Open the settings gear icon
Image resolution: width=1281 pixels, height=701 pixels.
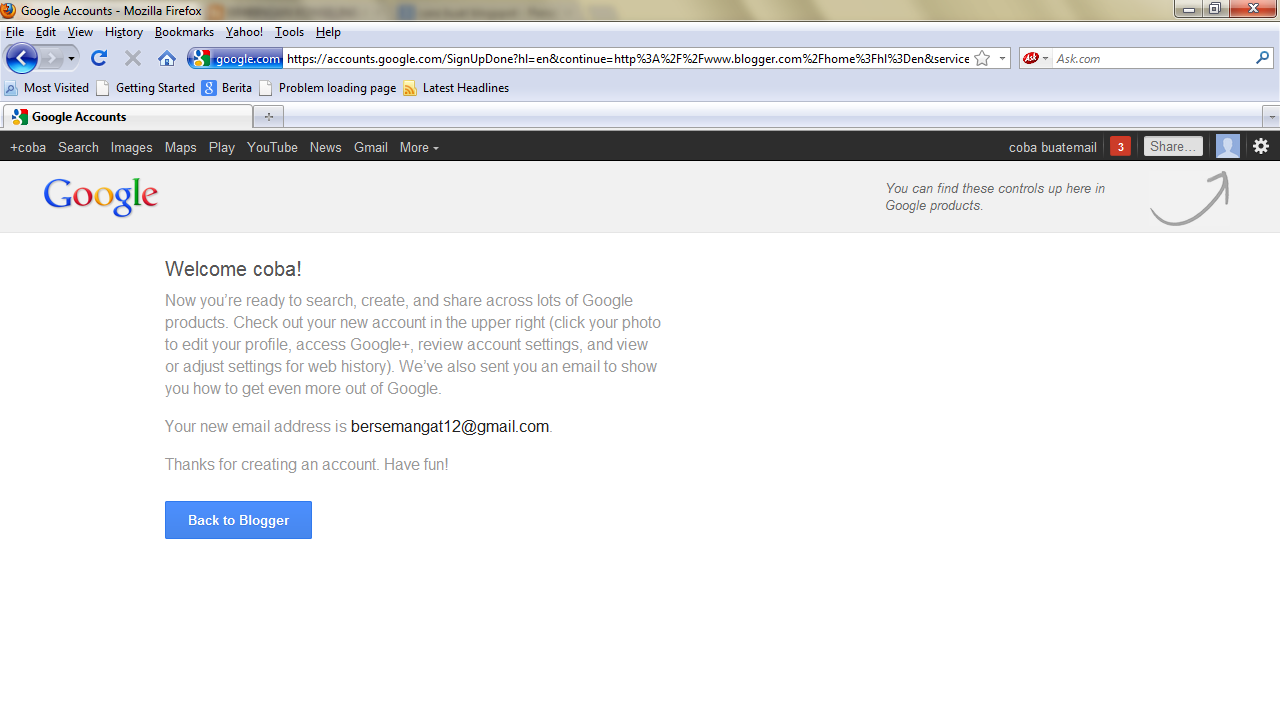coord(1261,146)
